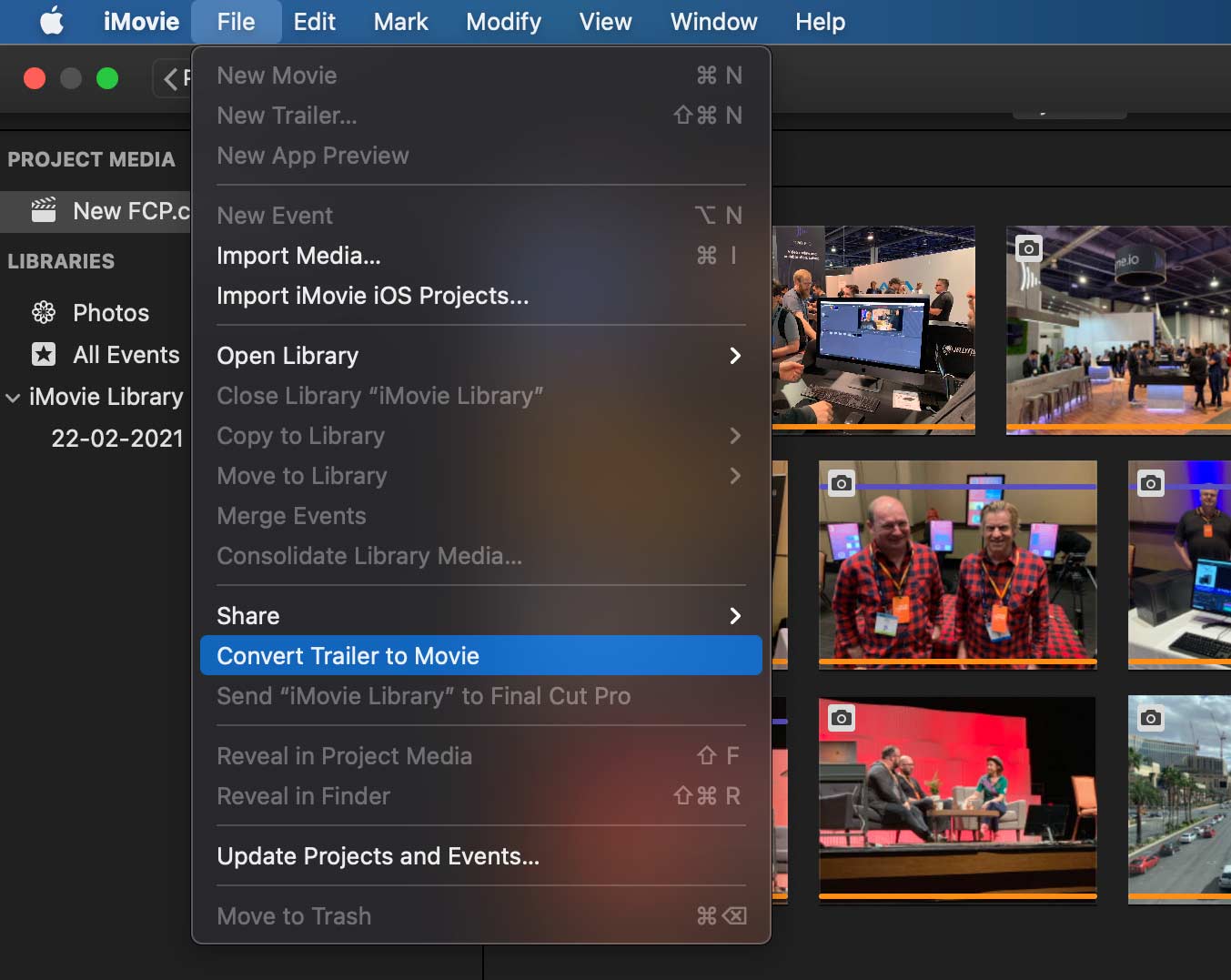
Task: Click the Photos library flower icon
Action: click(x=44, y=312)
